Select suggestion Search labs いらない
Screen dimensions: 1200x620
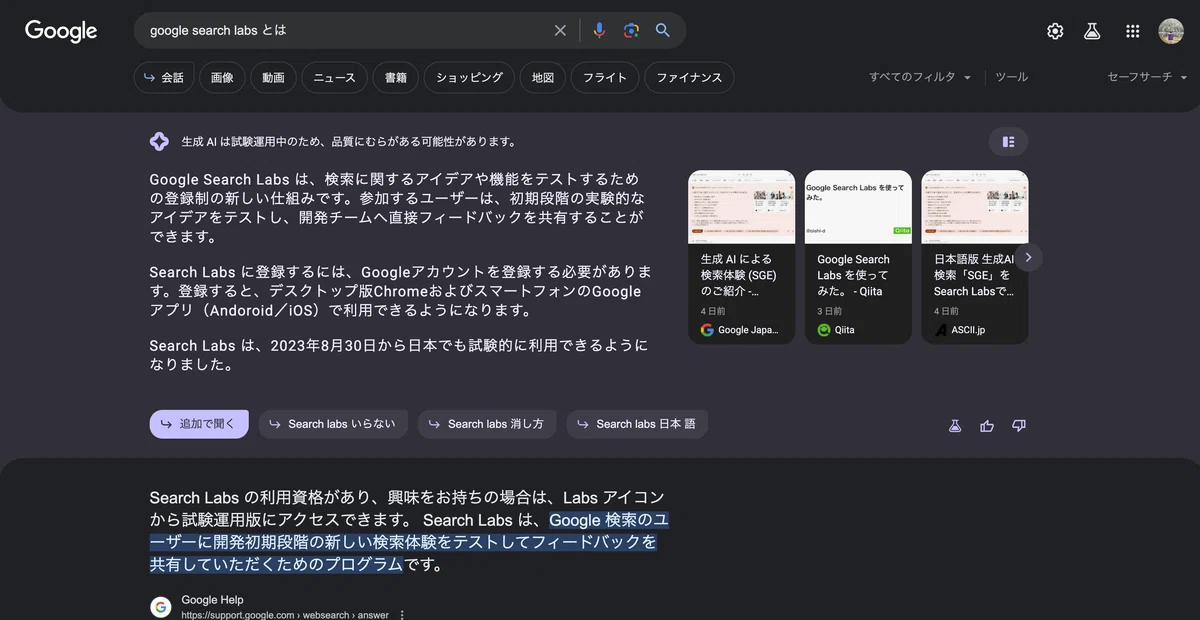(x=334, y=424)
